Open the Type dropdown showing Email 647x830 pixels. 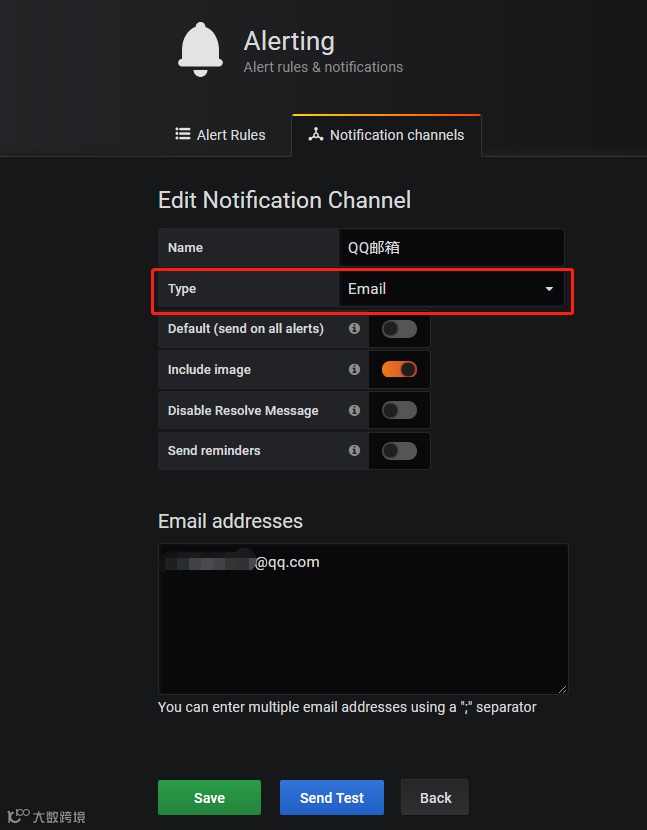tap(451, 288)
